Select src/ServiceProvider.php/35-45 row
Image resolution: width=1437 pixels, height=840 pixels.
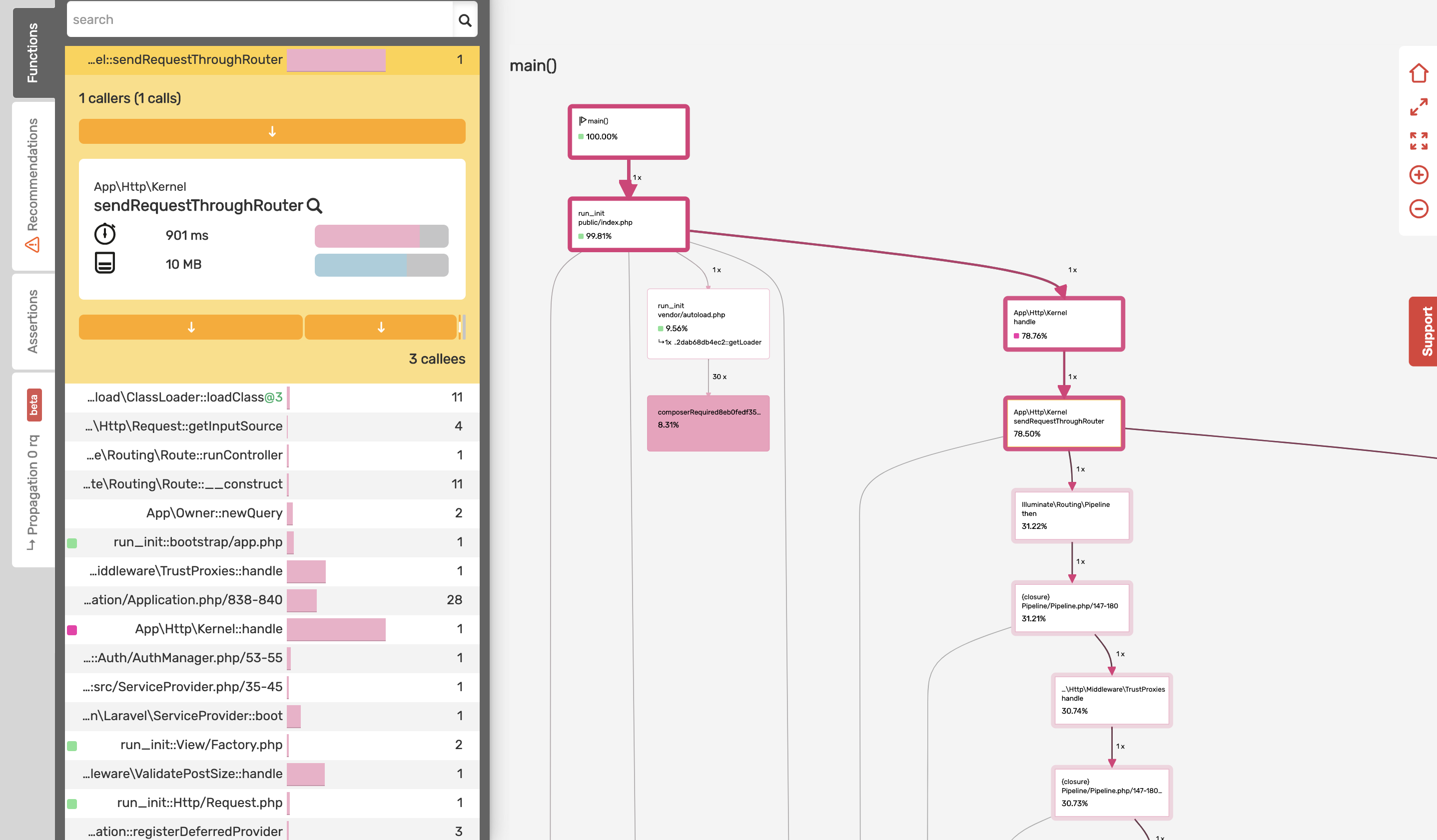(272, 688)
